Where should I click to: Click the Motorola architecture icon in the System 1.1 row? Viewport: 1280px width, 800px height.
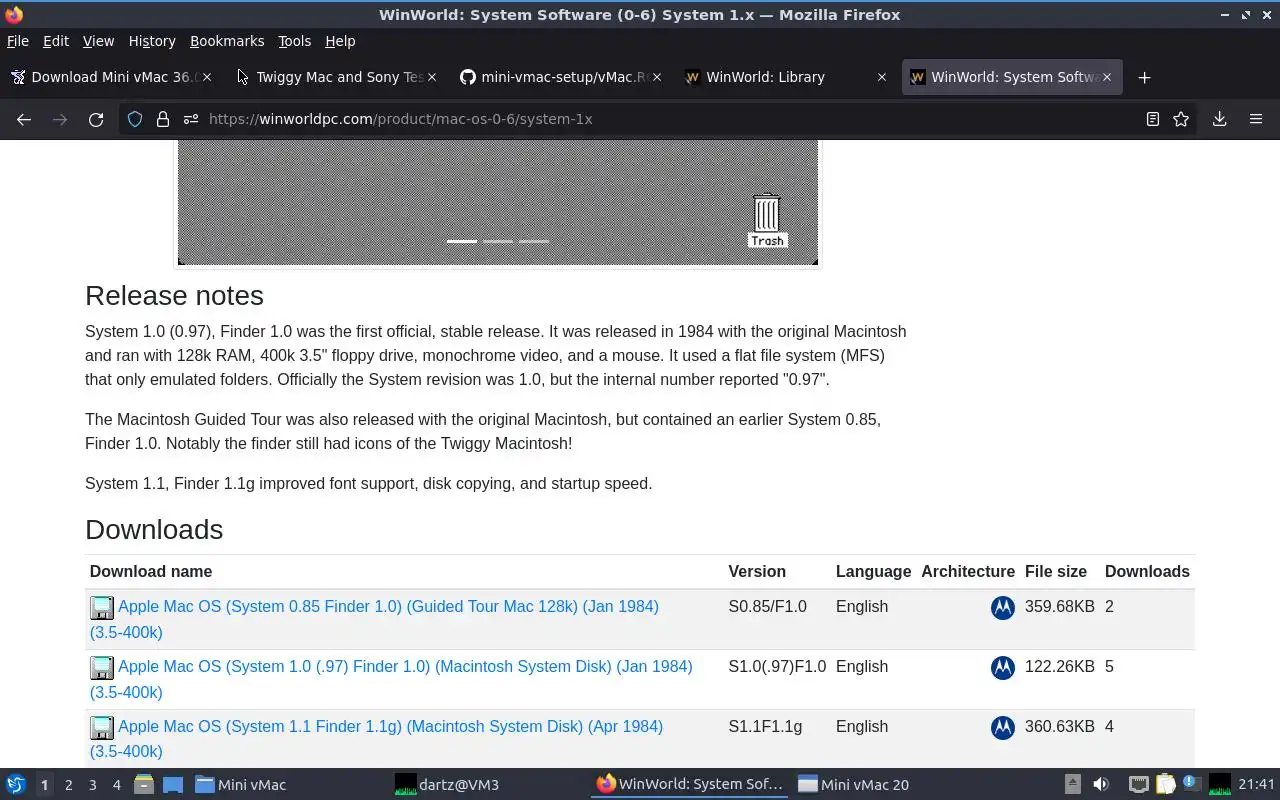pos(1003,727)
